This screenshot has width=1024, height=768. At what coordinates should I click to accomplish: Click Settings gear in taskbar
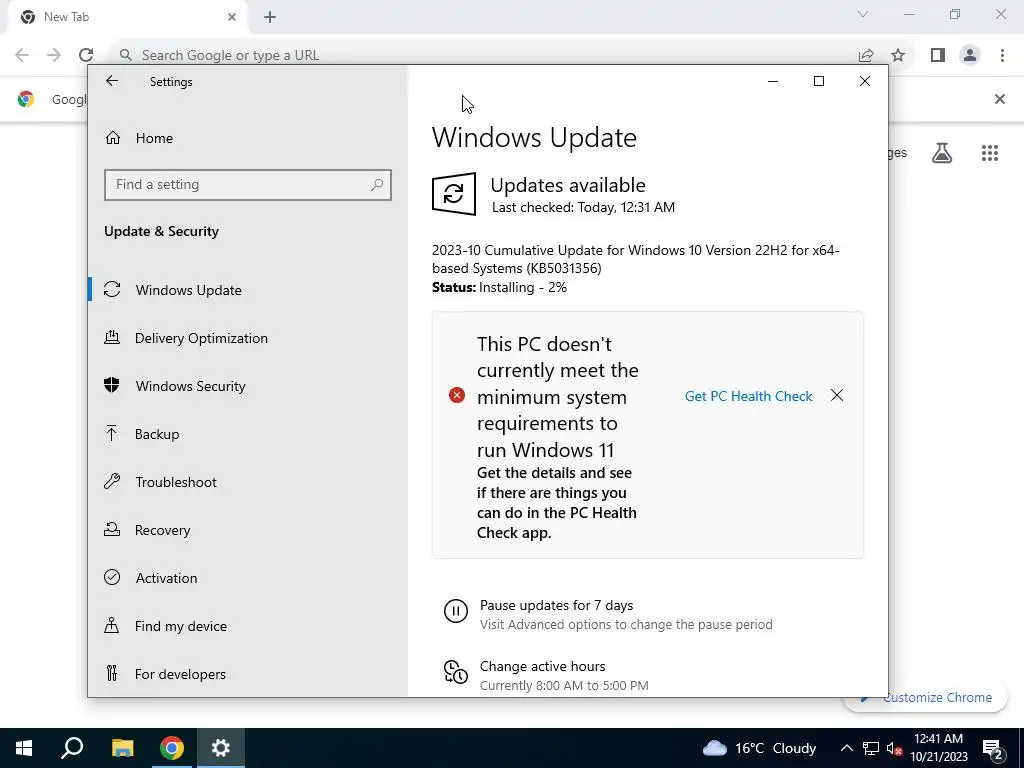click(x=221, y=748)
